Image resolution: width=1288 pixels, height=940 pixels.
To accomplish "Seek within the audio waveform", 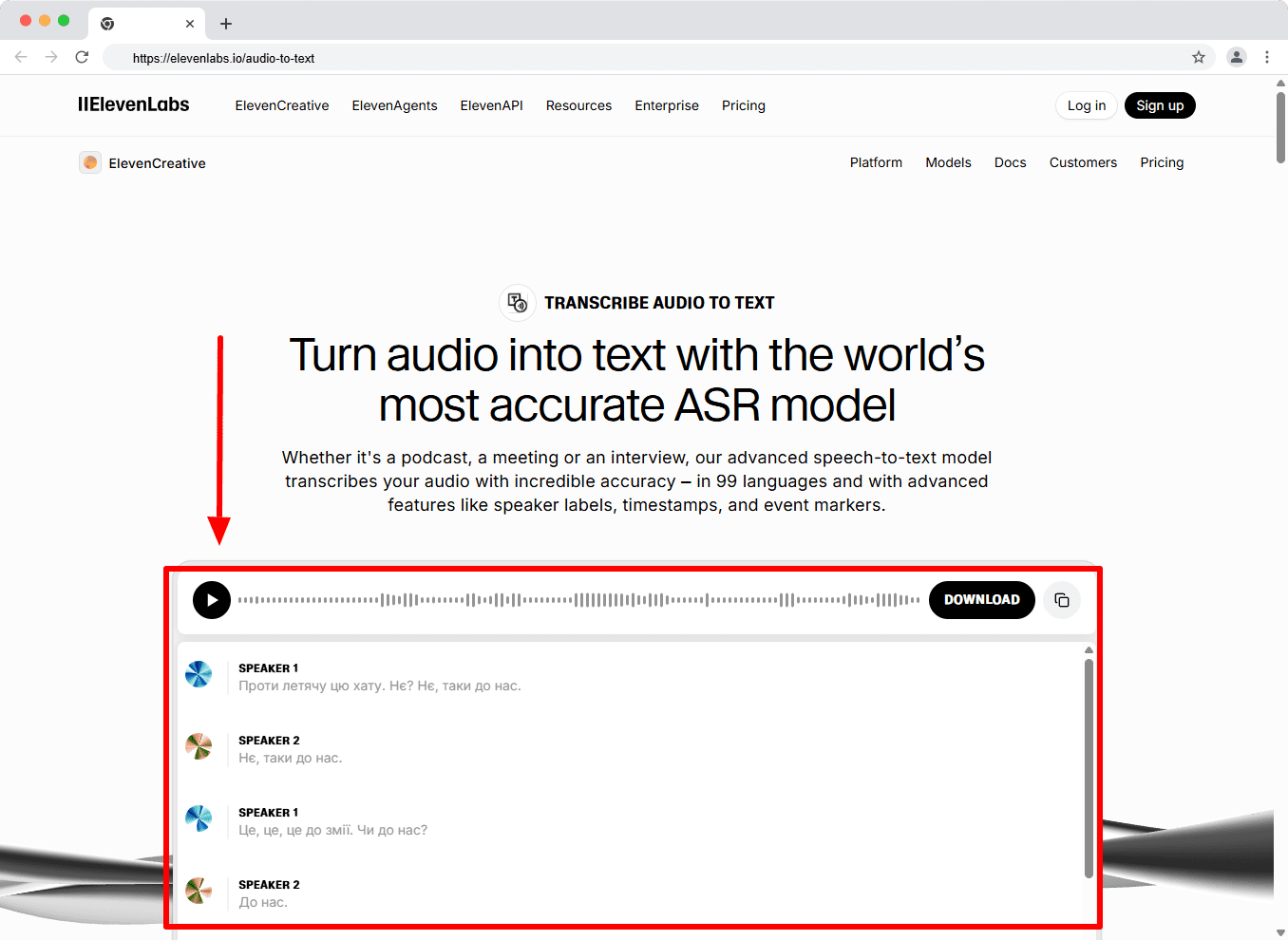I will [x=578, y=600].
